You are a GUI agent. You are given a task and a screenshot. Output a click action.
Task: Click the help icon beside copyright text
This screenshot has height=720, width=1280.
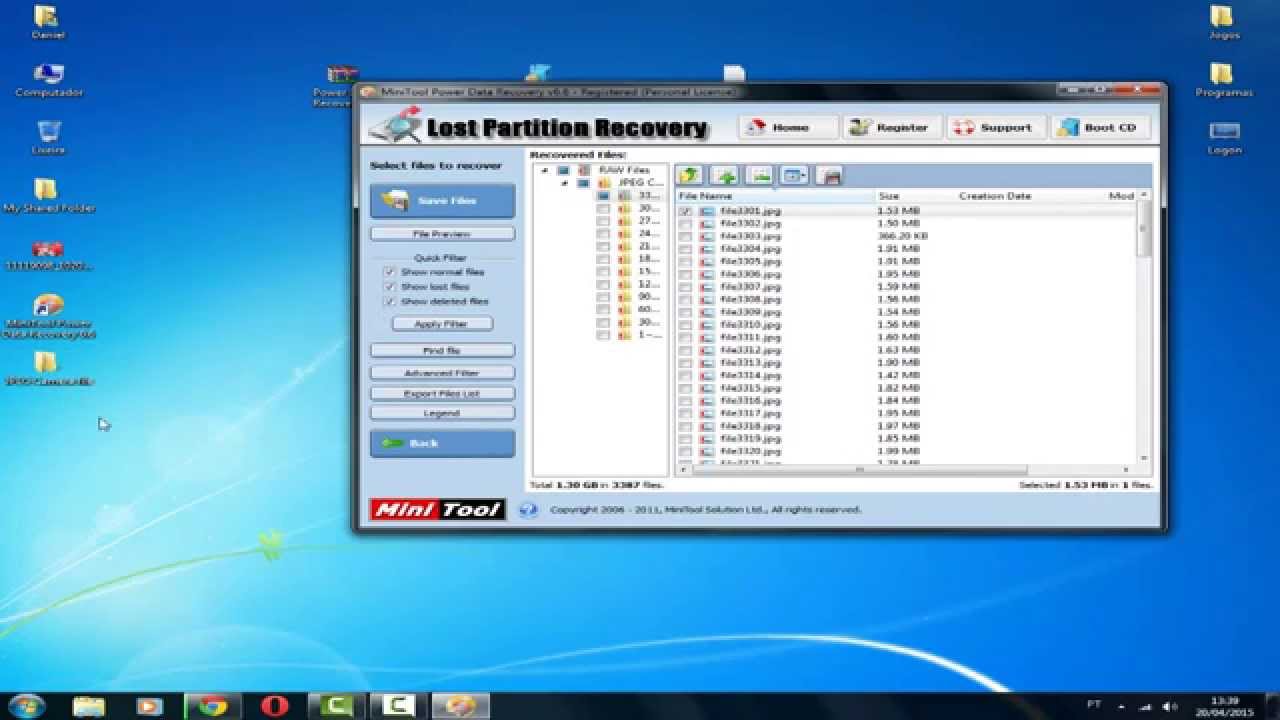(528, 510)
